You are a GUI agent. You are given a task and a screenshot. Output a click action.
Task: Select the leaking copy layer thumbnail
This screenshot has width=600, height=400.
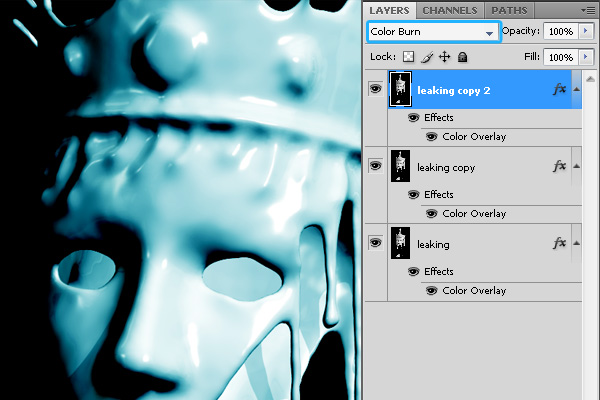point(400,166)
